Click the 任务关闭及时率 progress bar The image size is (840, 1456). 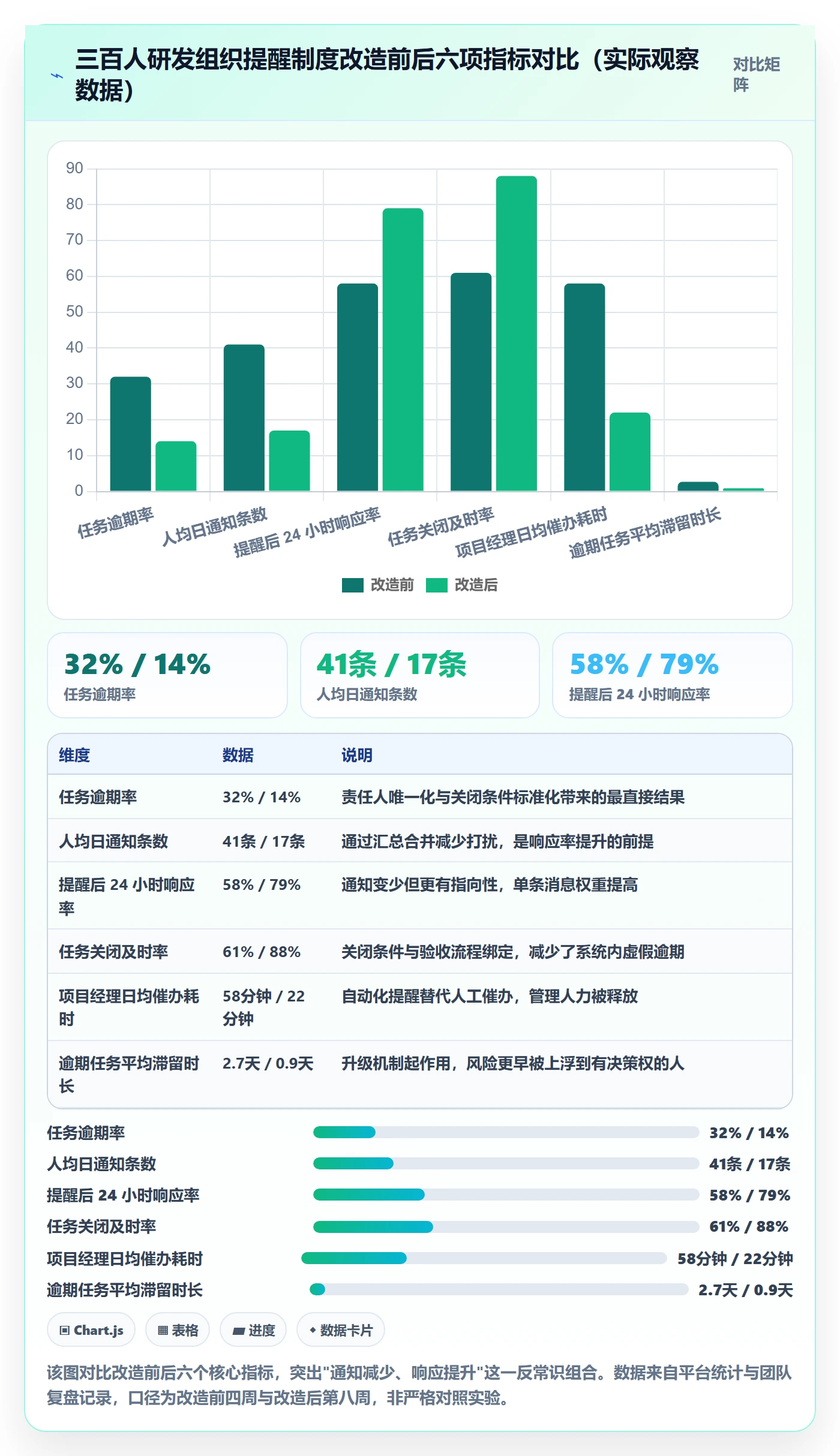506,1227
